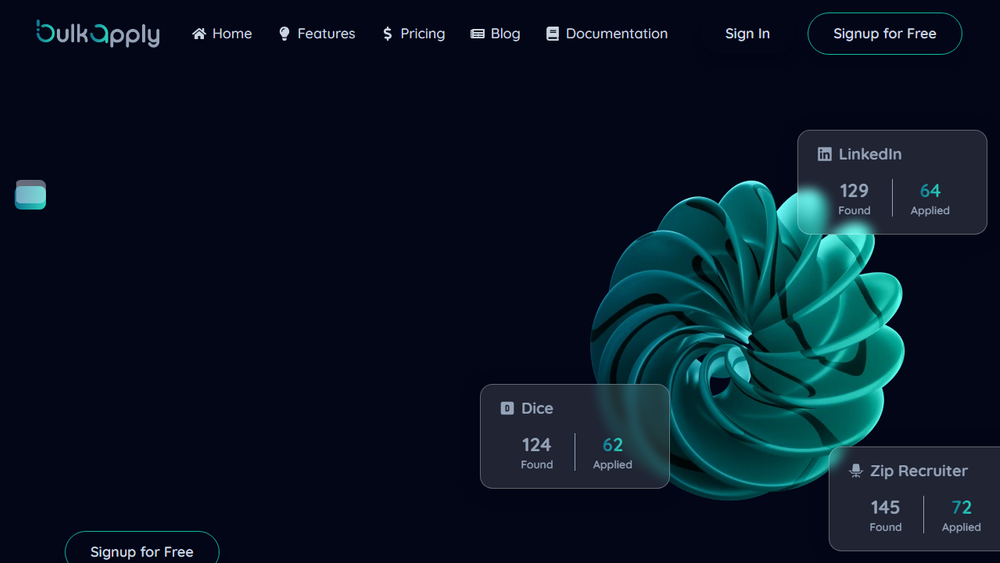Click the Pricing dollar sign icon
The width and height of the screenshot is (1000, 563).
pos(387,34)
